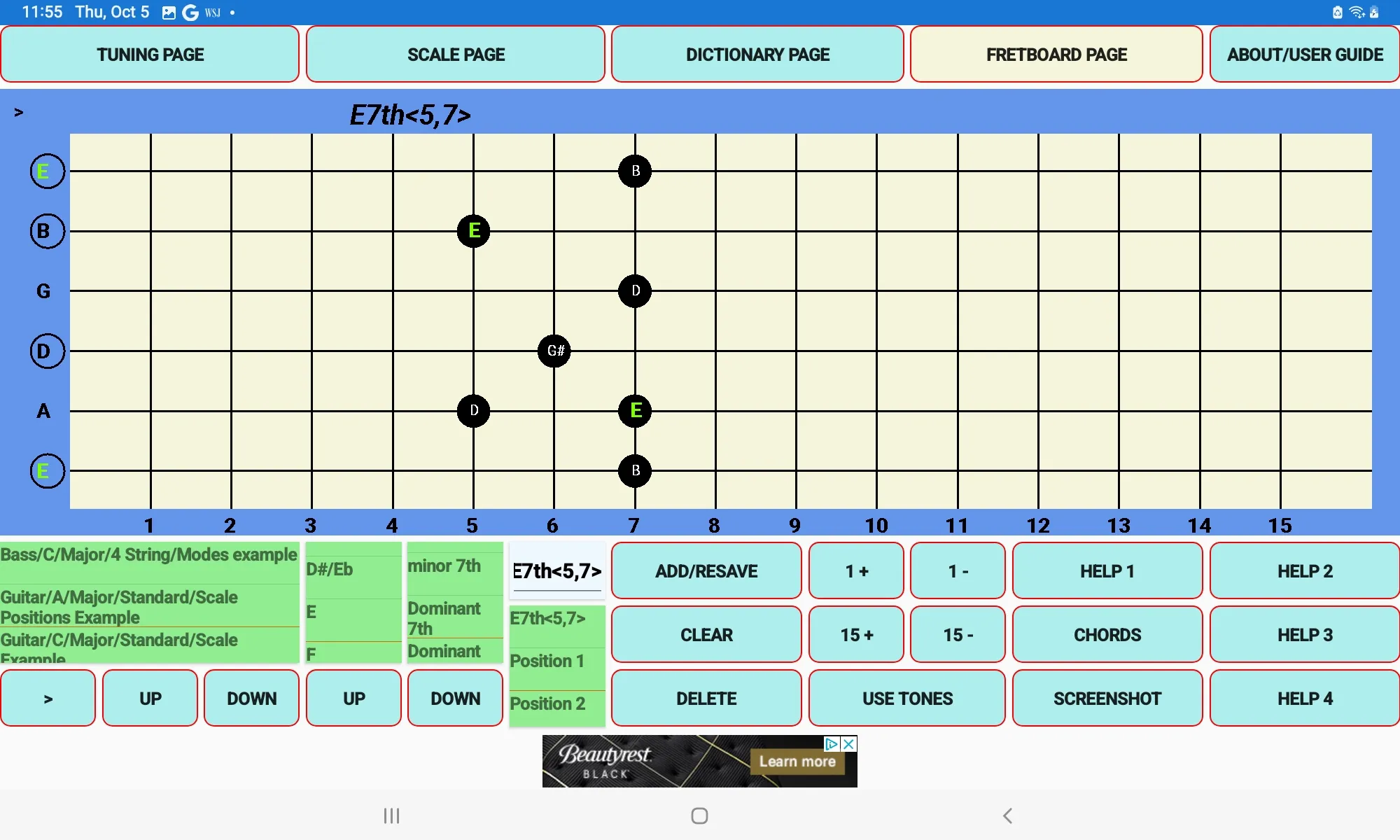
Task: Toggle the A open string label
Action: point(43,411)
